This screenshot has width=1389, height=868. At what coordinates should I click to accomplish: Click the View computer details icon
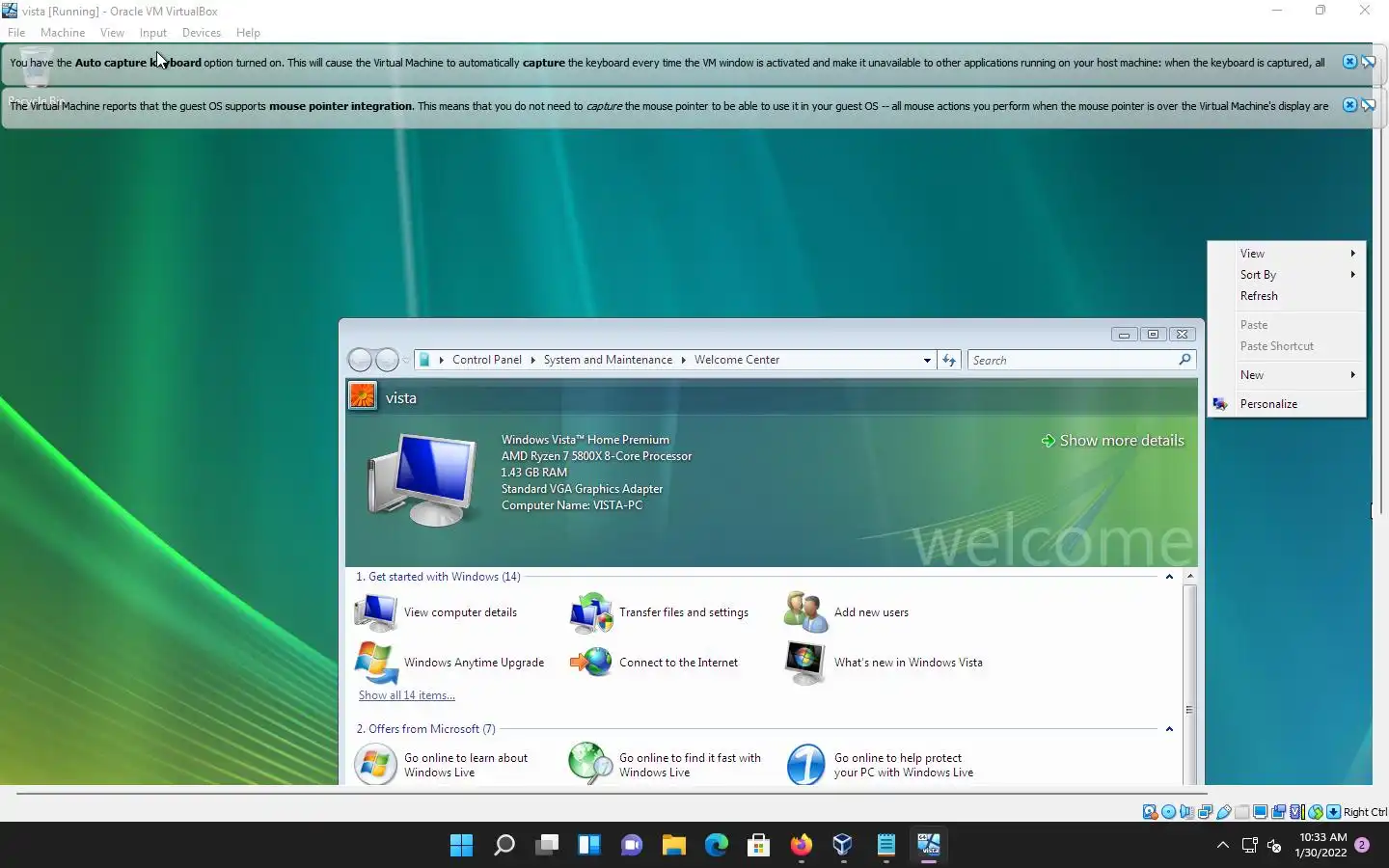tap(376, 612)
